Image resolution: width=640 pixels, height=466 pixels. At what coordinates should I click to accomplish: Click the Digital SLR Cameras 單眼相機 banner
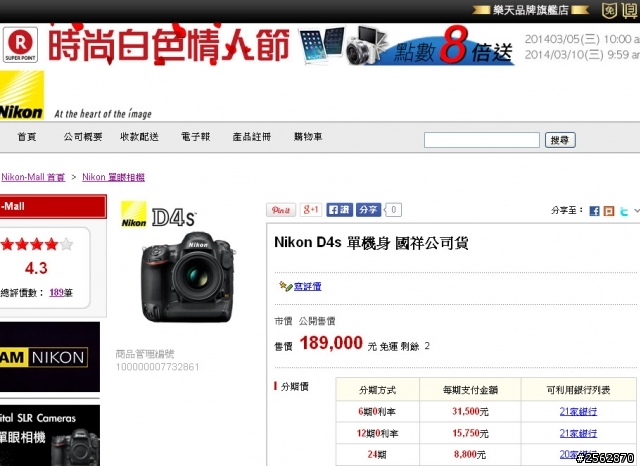(50, 435)
